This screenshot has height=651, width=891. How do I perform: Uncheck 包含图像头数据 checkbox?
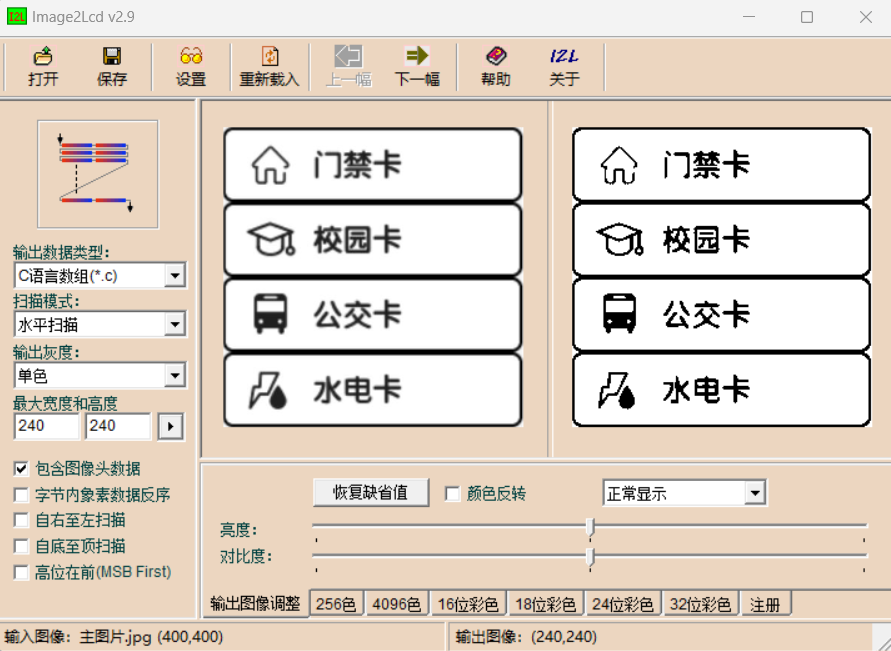[x=21, y=469]
